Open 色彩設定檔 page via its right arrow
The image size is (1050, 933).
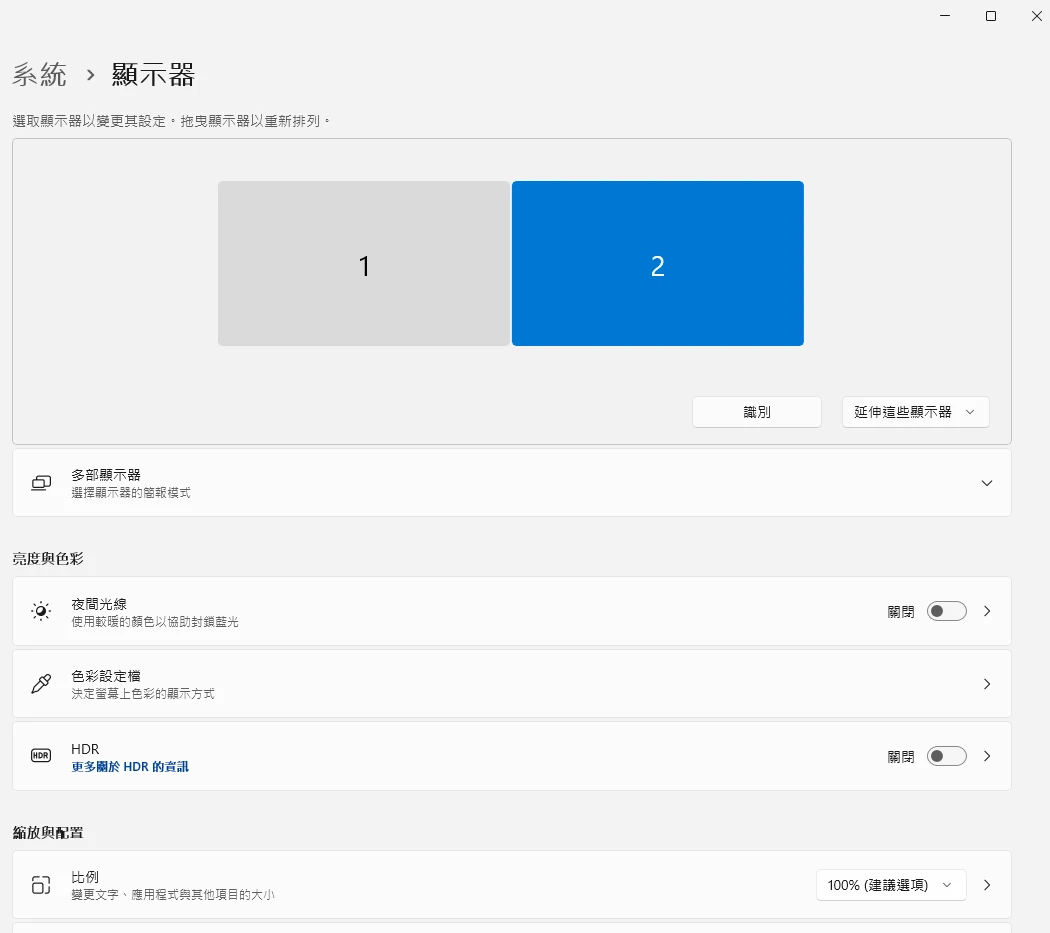coord(987,684)
